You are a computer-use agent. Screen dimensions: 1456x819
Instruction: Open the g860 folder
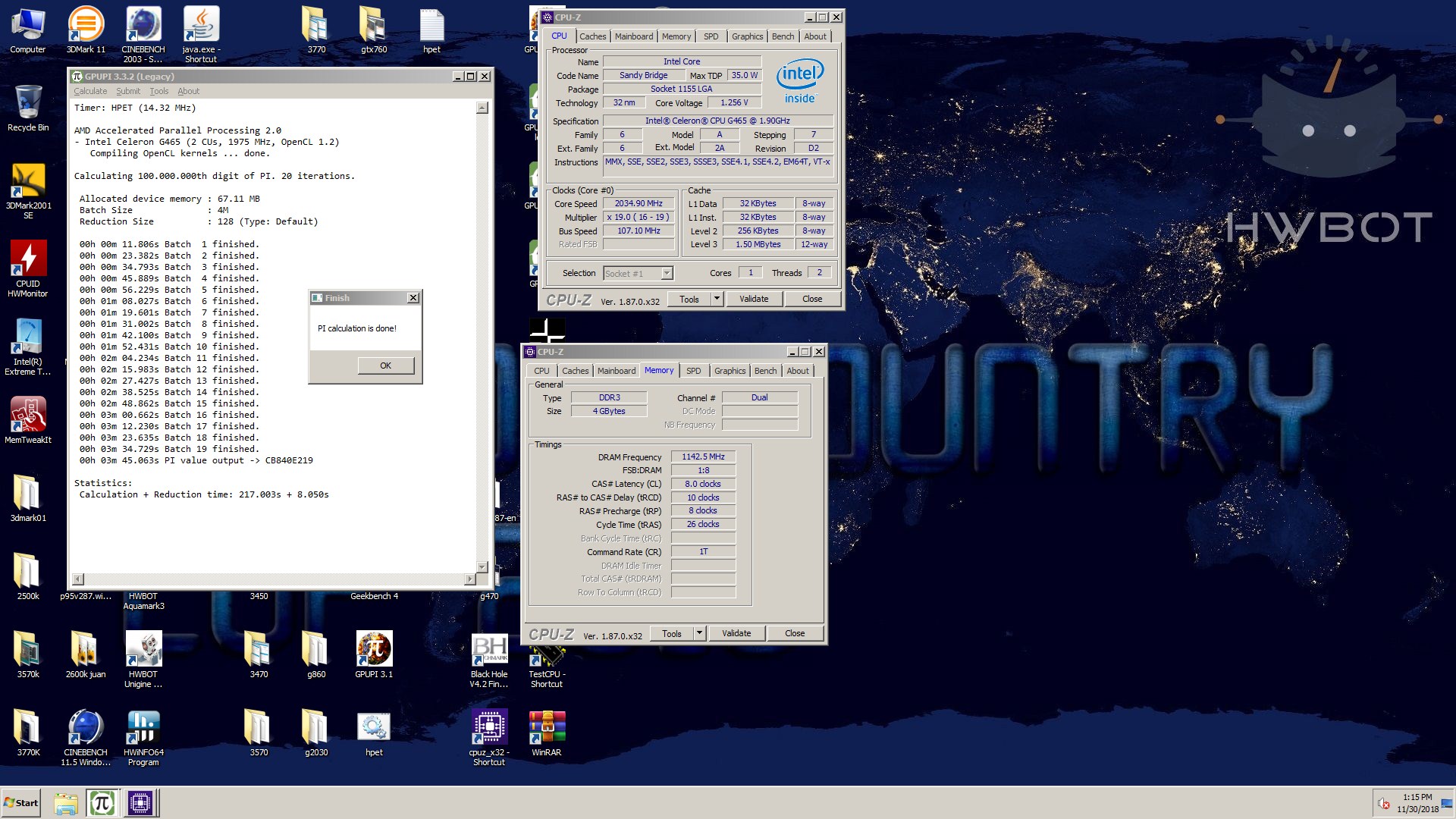(x=316, y=655)
